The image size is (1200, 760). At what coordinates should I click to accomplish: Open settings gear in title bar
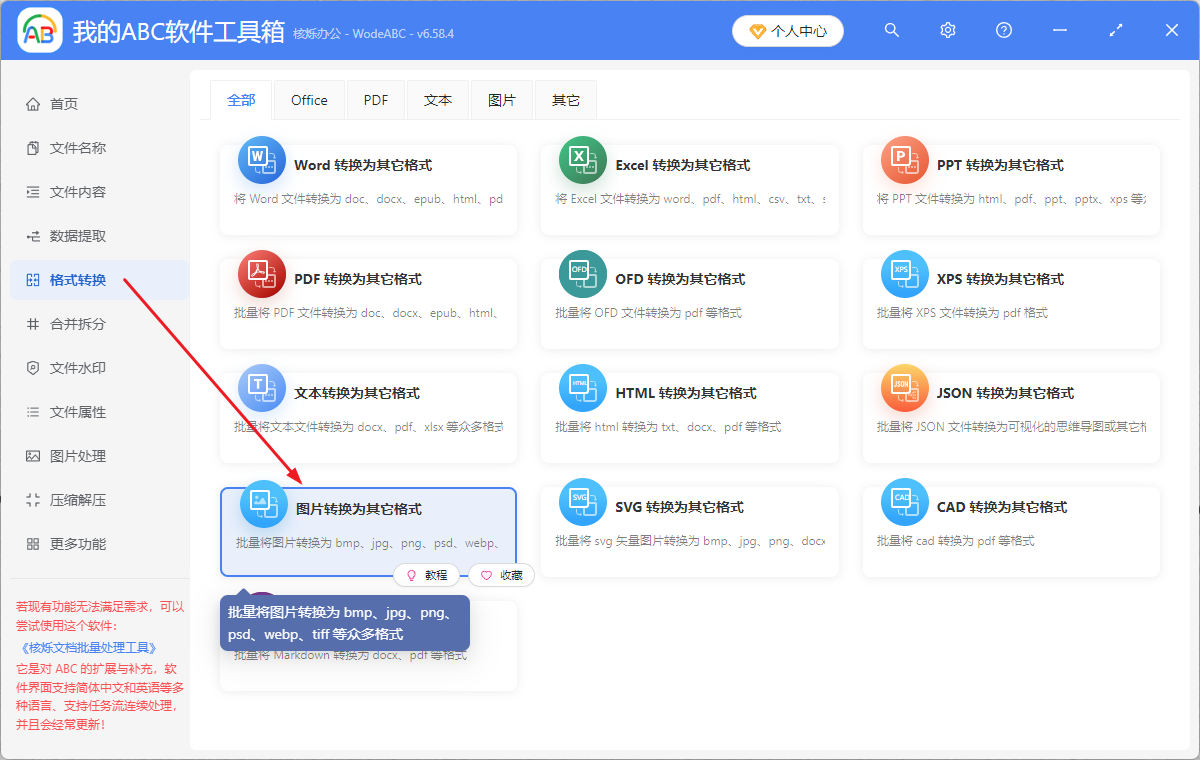[x=948, y=31]
